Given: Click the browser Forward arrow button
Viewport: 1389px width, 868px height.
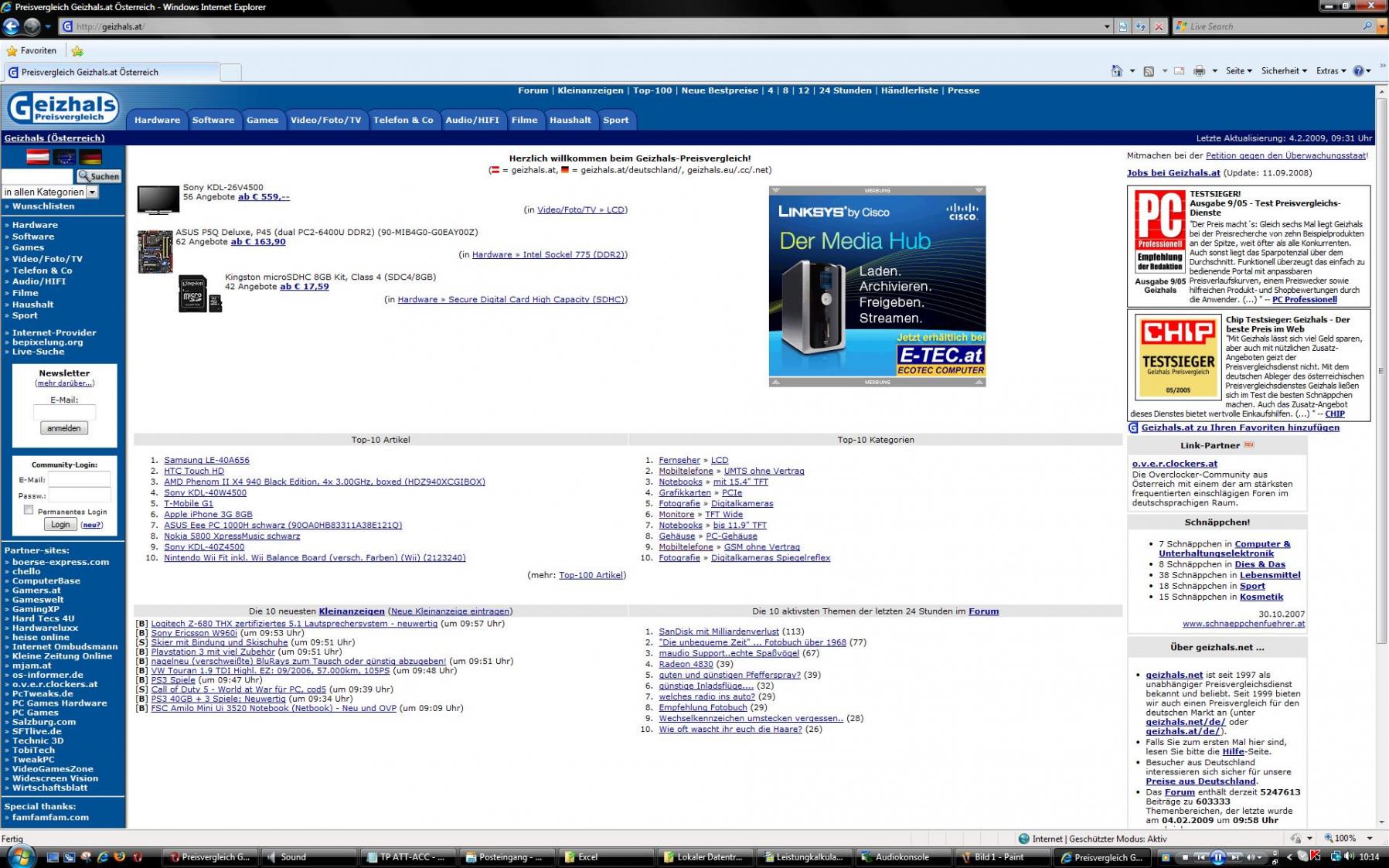Looking at the screenshot, I should pyautogui.click(x=32, y=26).
